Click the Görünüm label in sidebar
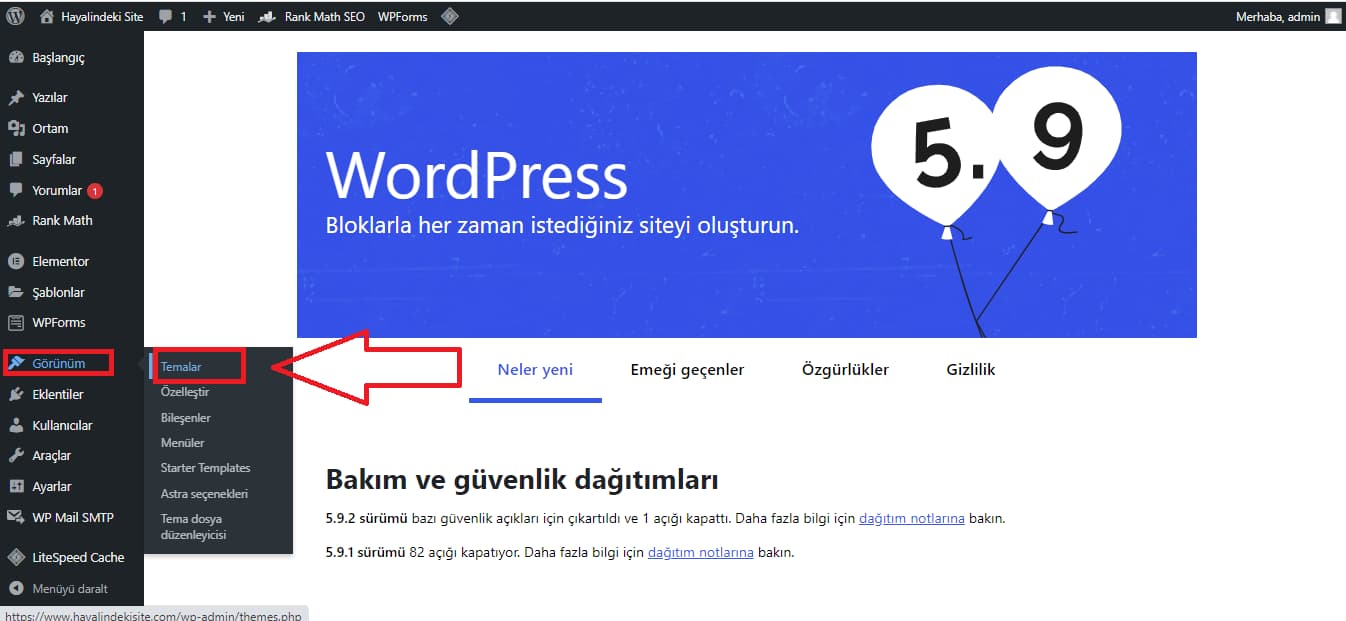This screenshot has width=1346, height=621. tap(58, 363)
